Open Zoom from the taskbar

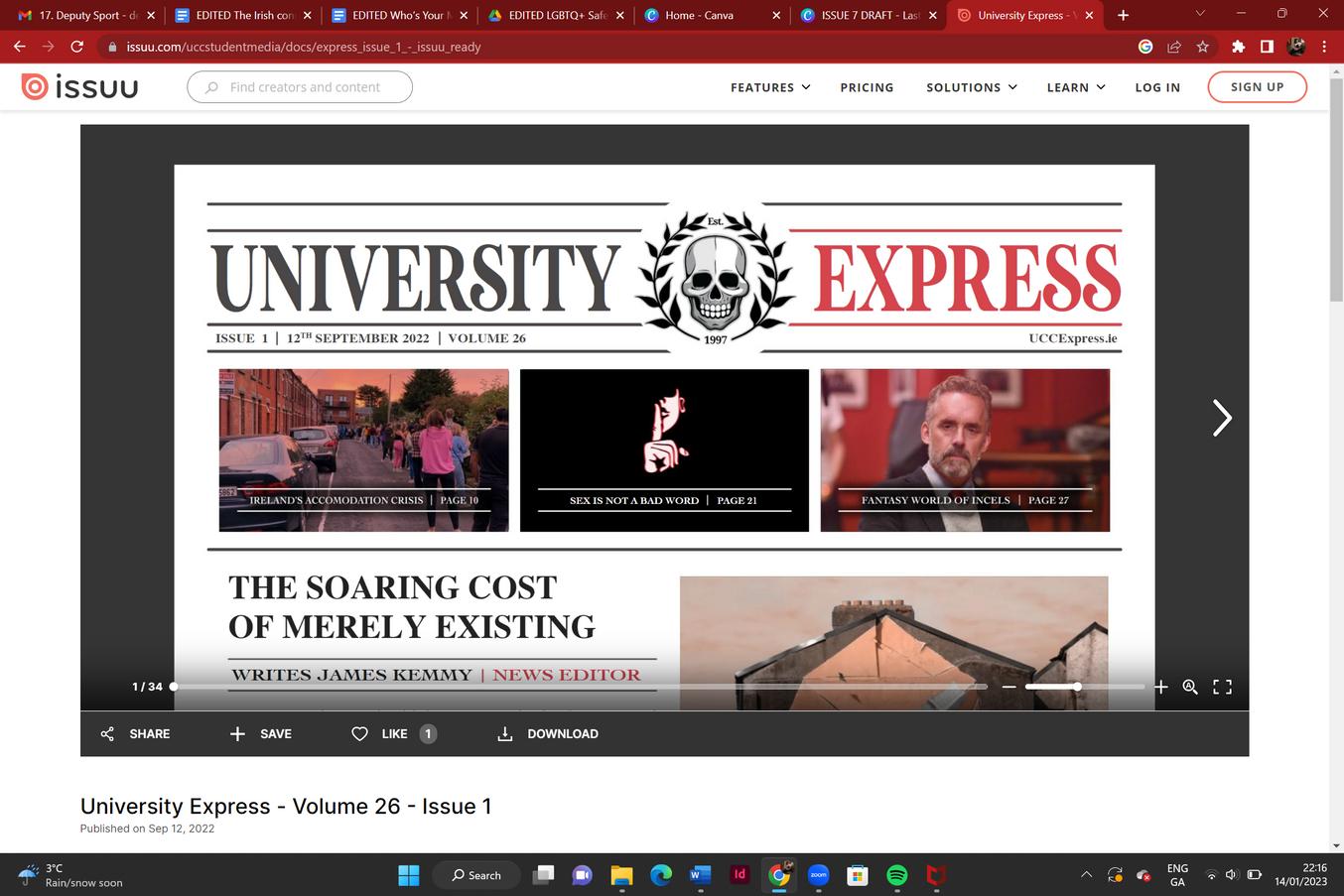click(818, 874)
